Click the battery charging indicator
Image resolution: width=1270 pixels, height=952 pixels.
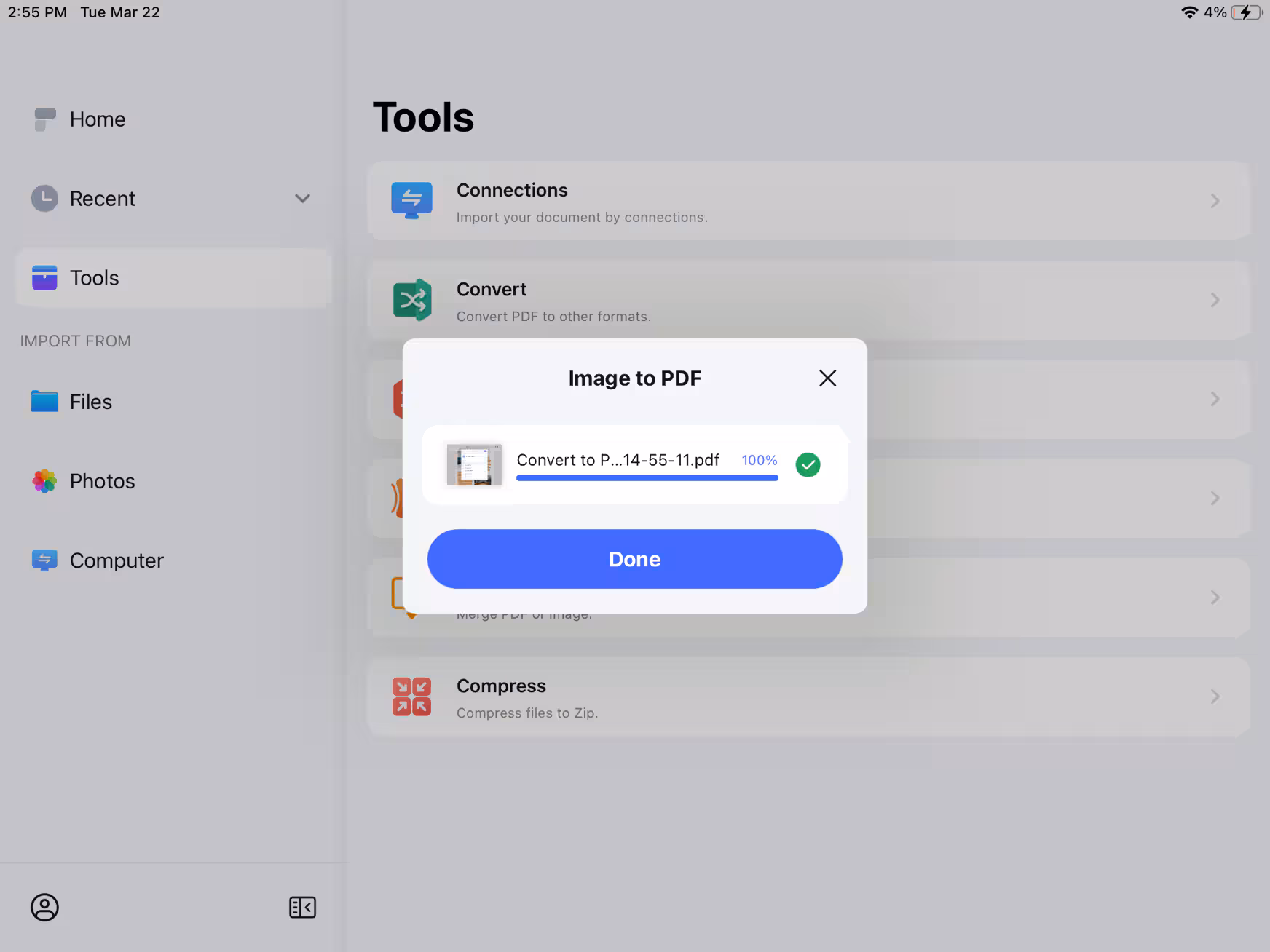tap(1247, 12)
